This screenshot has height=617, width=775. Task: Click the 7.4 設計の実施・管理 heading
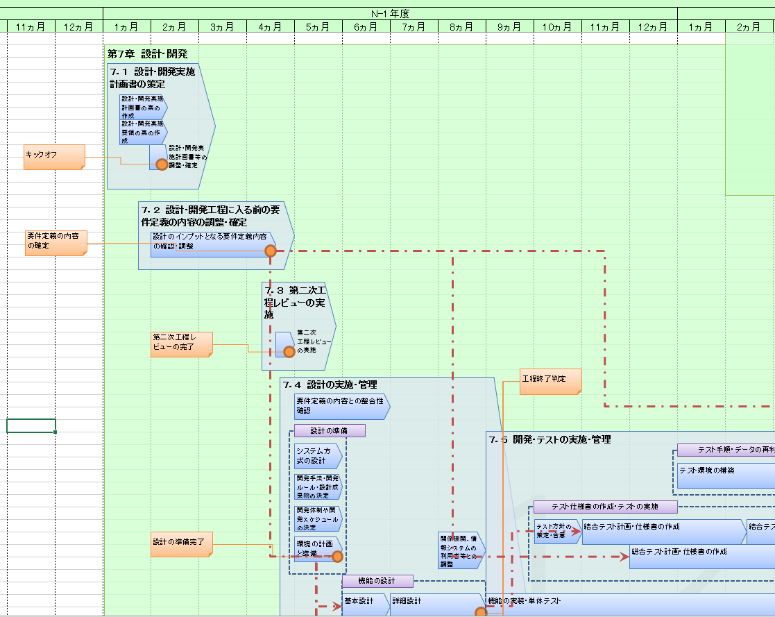pyautogui.click(x=330, y=385)
